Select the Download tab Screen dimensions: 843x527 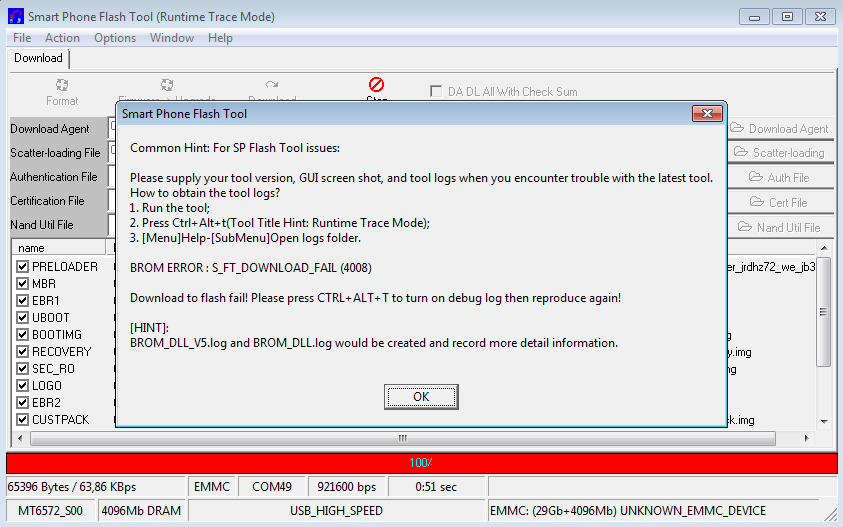coord(38,58)
